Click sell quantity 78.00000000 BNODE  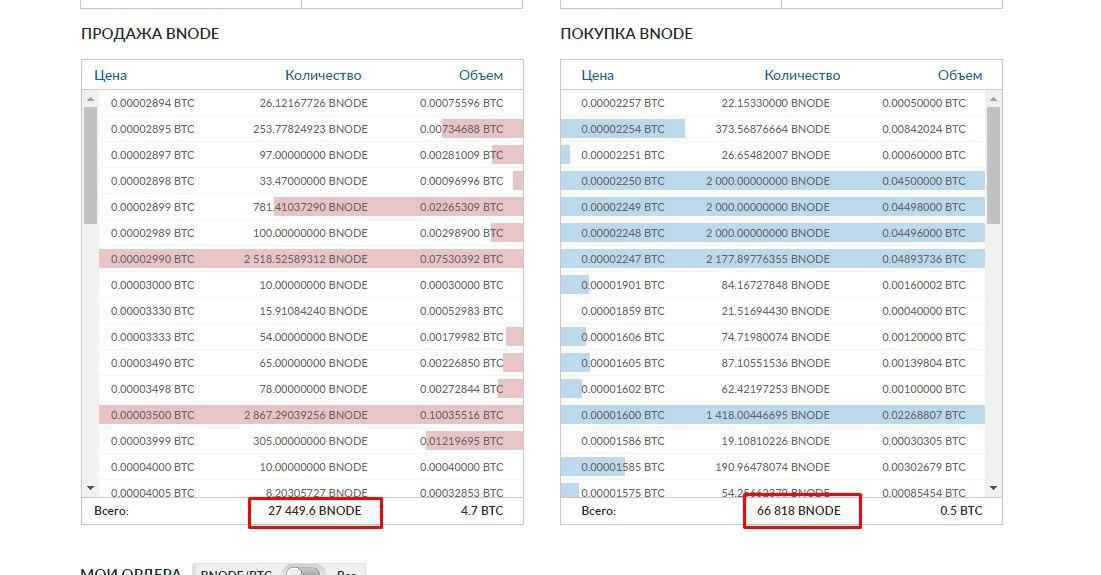pos(313,389)
